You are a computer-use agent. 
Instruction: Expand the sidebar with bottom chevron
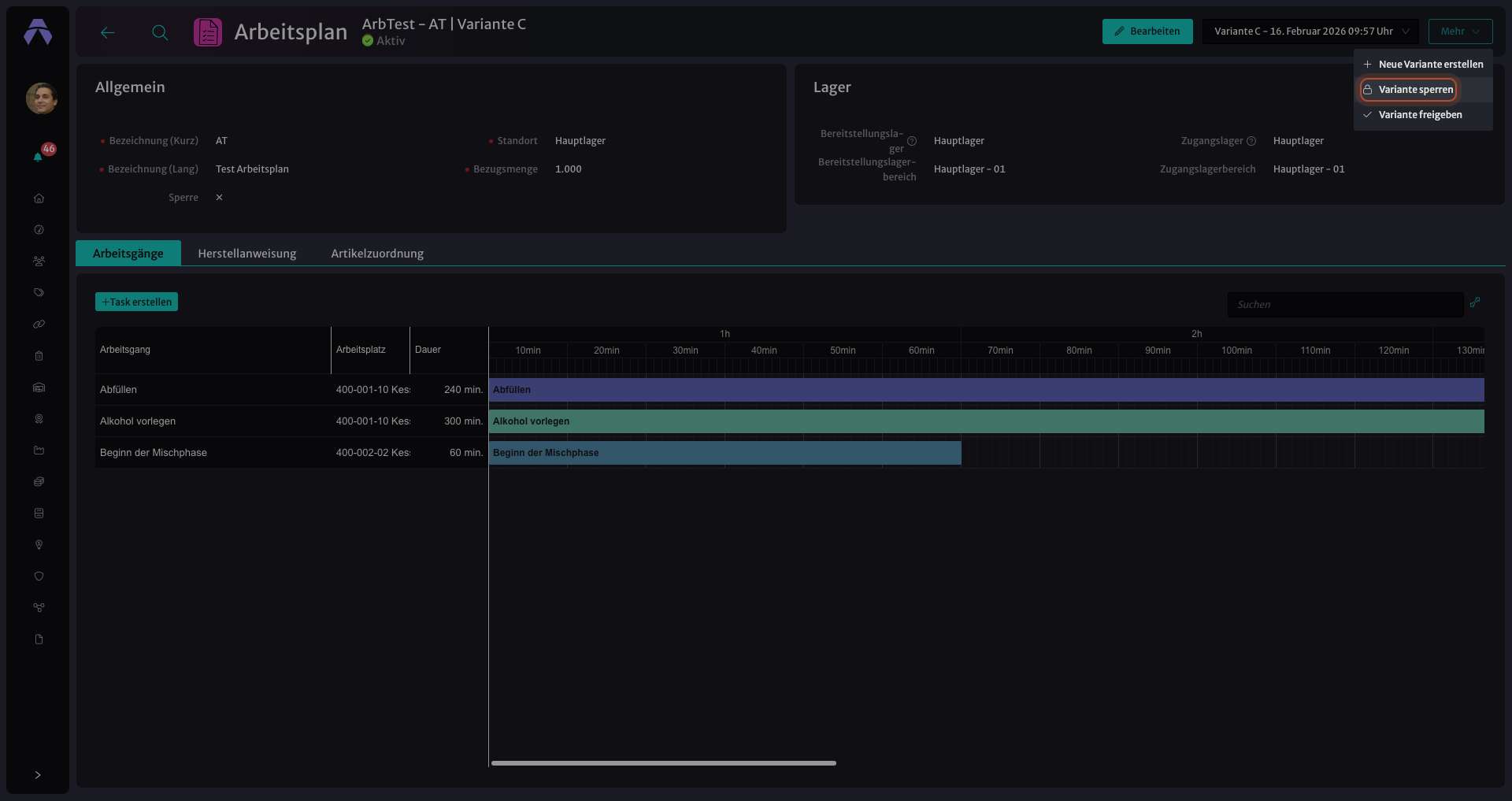pyautogui.click(x=38, y=775)
